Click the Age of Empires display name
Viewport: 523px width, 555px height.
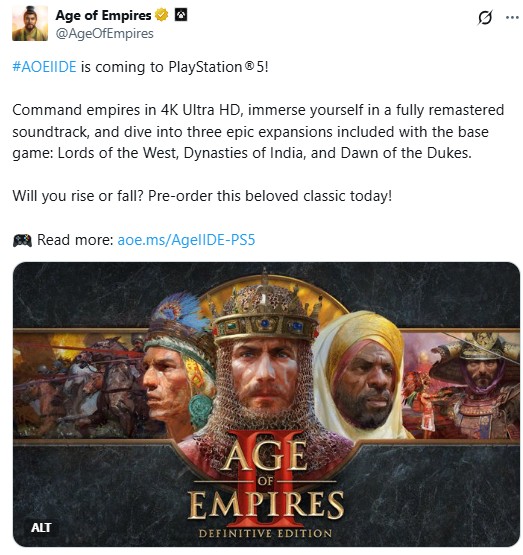tap(103, 15)
